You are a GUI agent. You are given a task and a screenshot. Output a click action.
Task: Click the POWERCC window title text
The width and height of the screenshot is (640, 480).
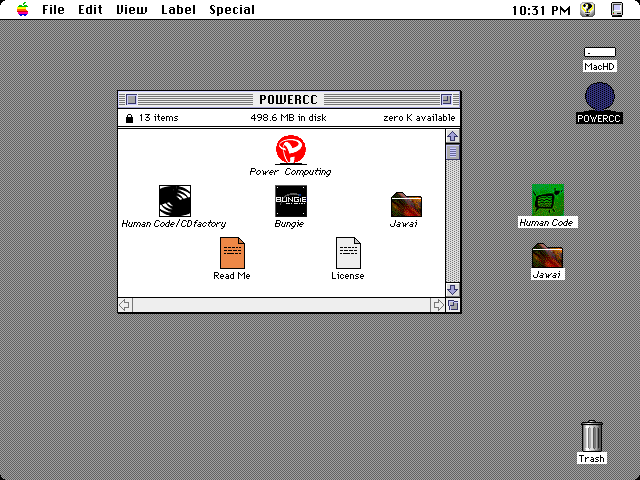point(288,100)
